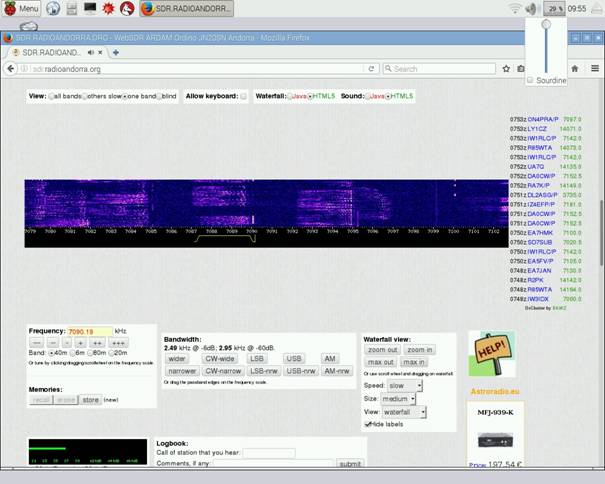Open the Raspberry Pi Menu button
Image resolution: width=605 pixels, height=484 pixels.
pyautogui.click(x=21, y=8)
